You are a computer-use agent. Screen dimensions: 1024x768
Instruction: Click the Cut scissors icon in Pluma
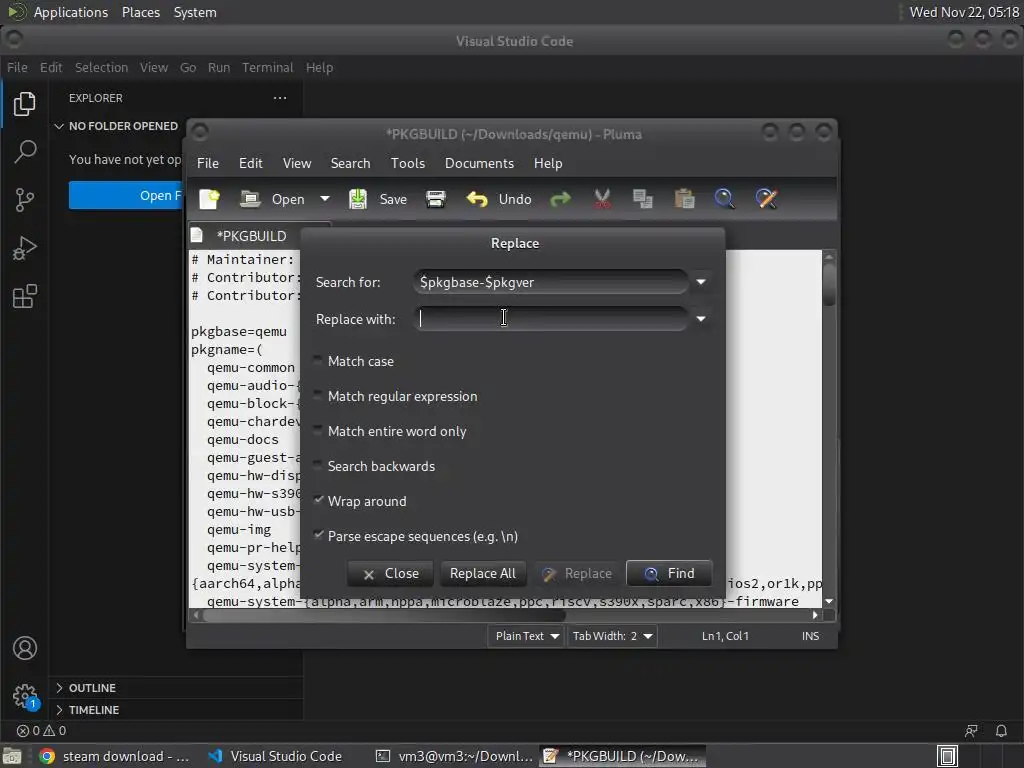(x=602, y=199)
